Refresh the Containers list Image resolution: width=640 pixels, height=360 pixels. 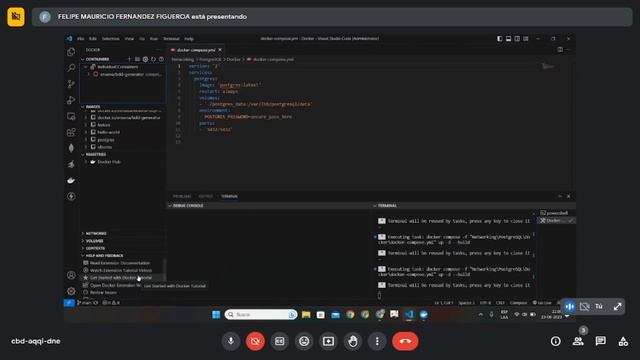tap(153, 59)
